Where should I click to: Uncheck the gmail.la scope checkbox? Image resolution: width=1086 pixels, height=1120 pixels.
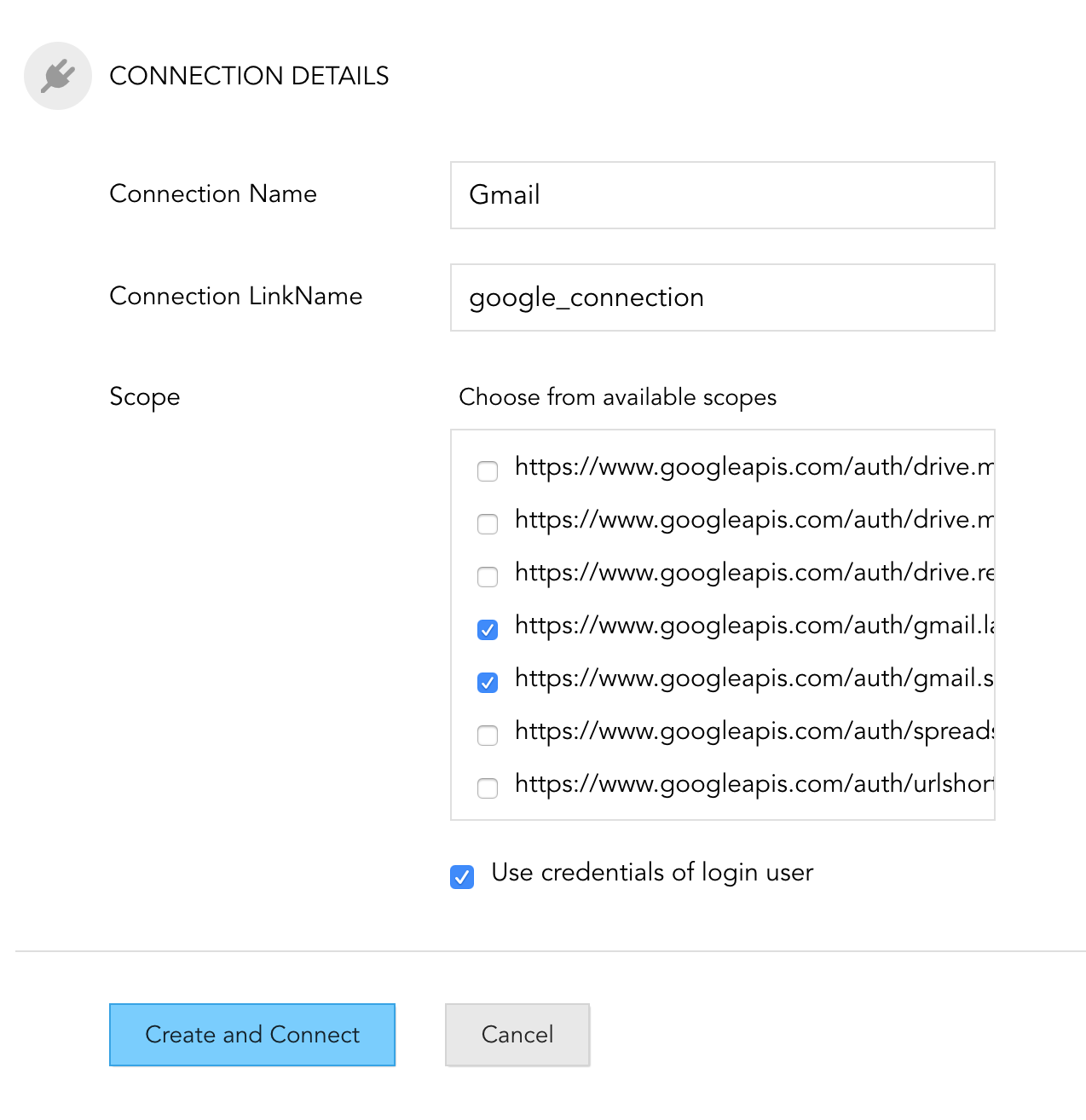click(x=488, y=629)
